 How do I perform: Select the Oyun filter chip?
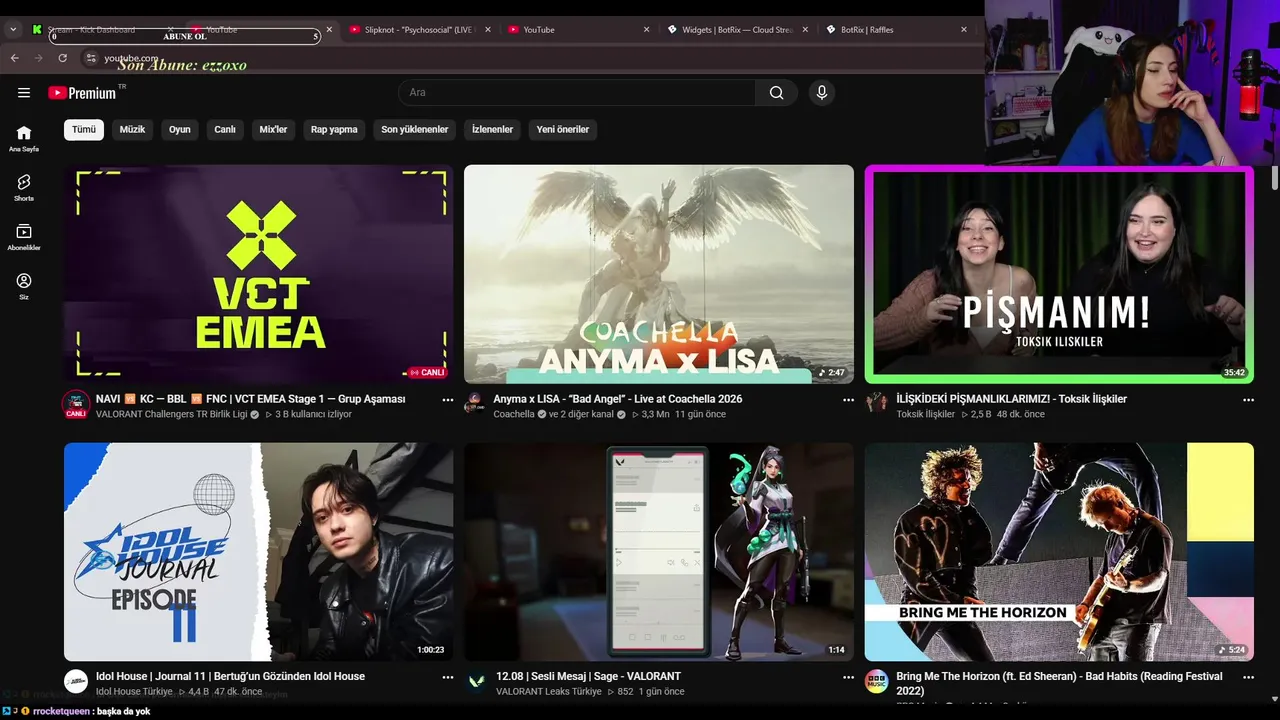(x=180, y=130)
